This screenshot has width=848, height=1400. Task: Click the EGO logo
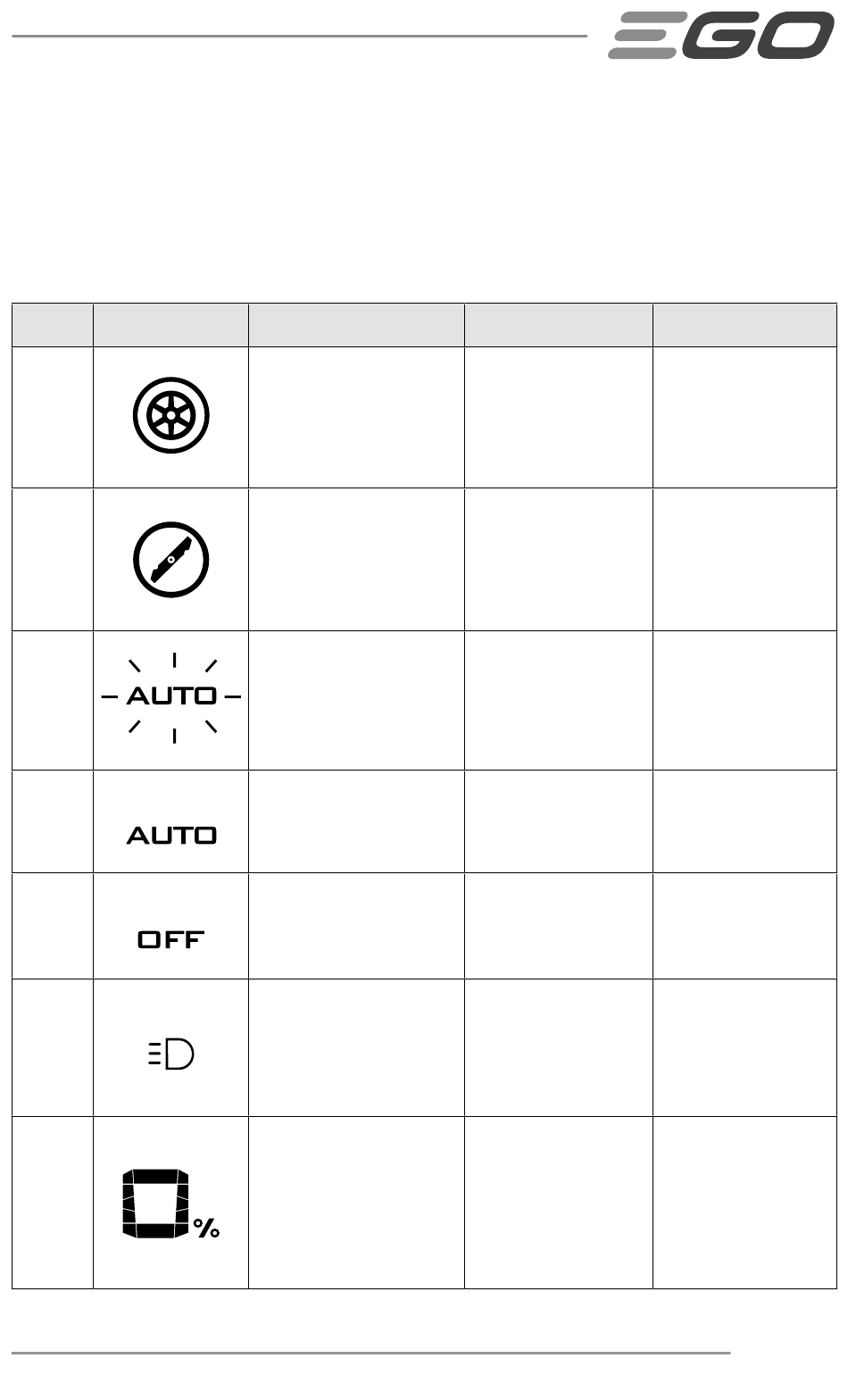point(722,37)
